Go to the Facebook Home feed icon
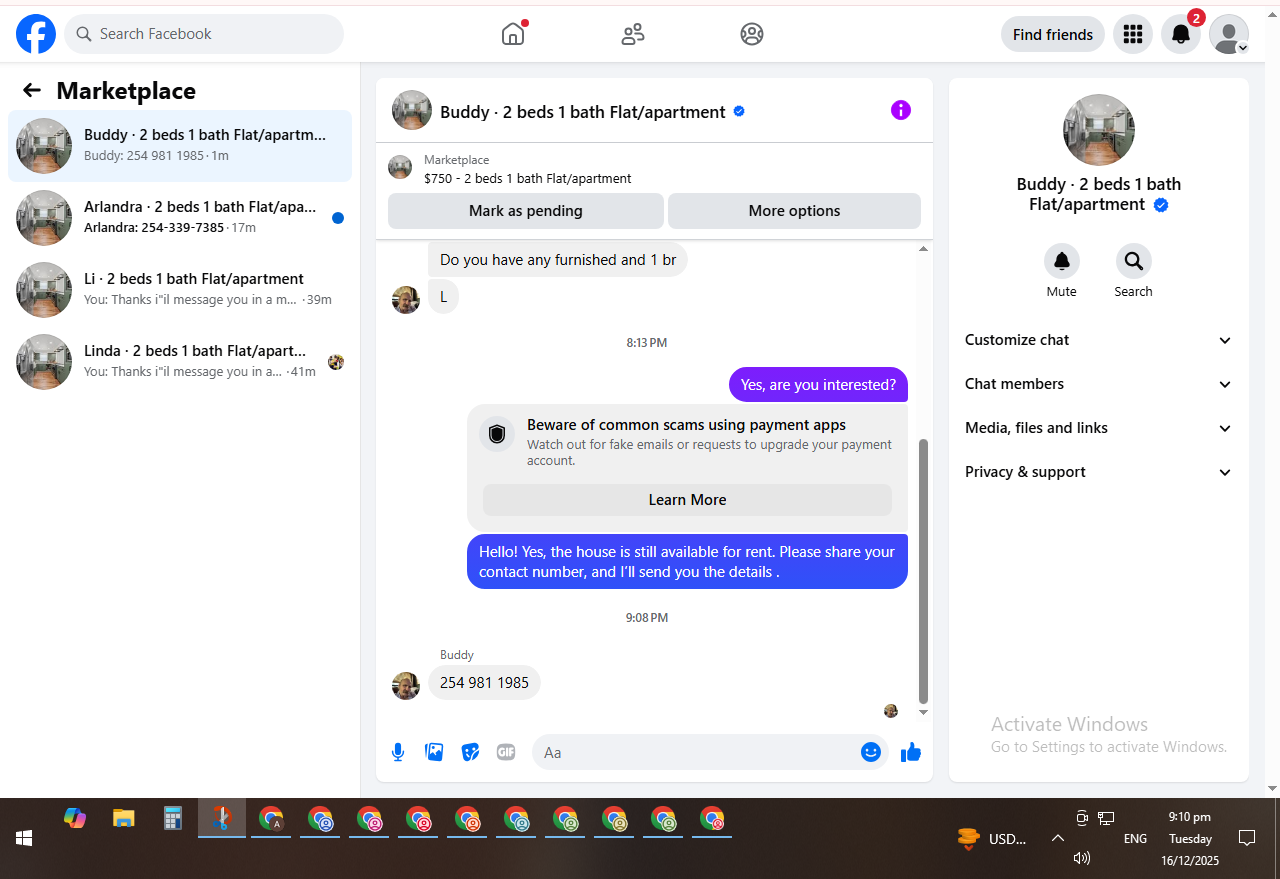Screen dimensions: 1280x879 (513, 34)
